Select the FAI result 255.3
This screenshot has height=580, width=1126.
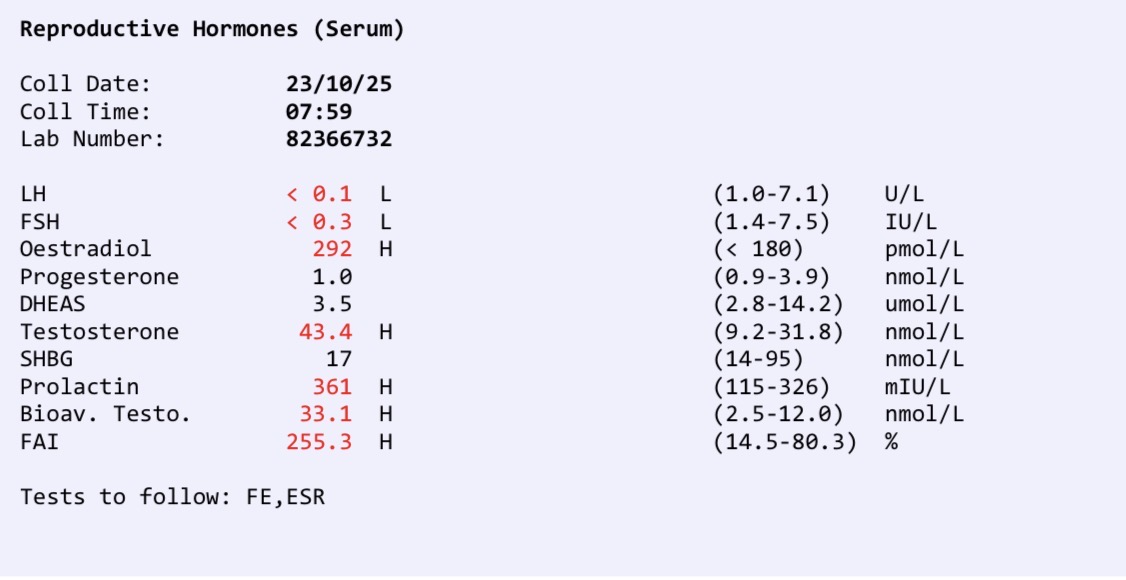click(x=319, y=441)
